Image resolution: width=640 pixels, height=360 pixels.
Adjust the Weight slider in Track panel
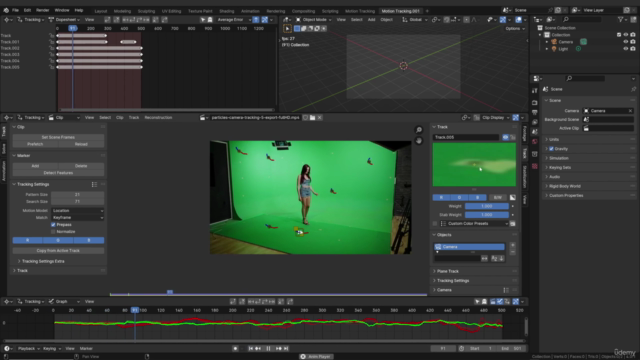point(487,207)
